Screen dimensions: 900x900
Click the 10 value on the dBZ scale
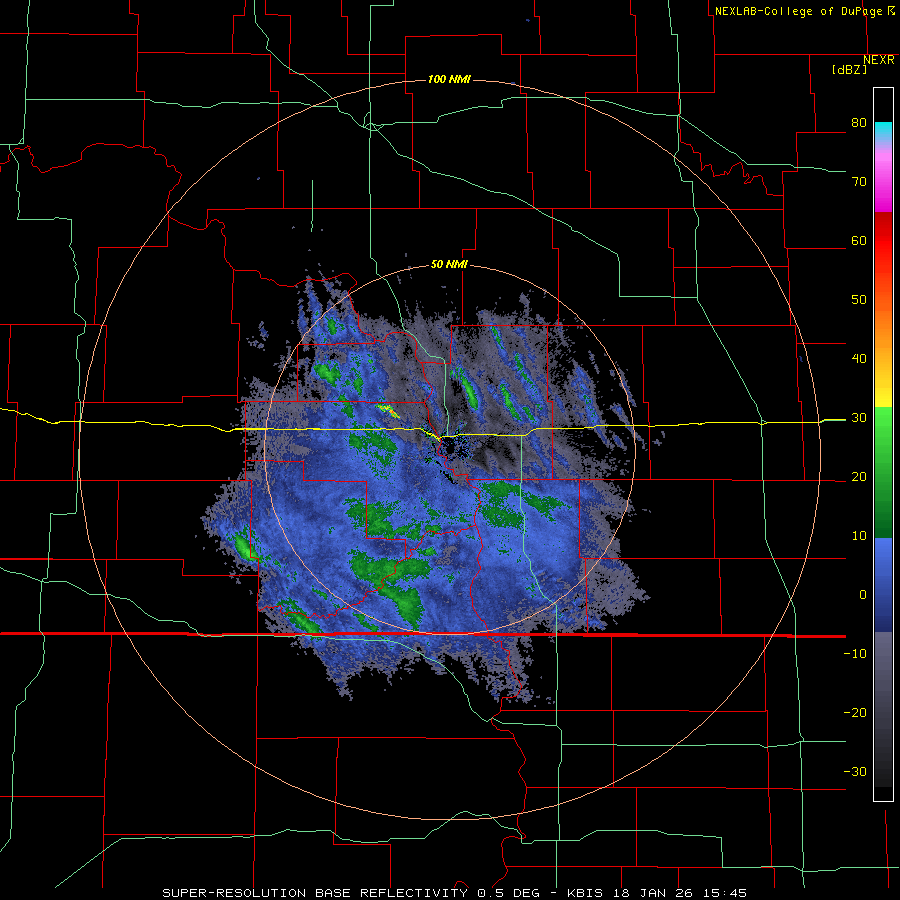click(859, 536)
